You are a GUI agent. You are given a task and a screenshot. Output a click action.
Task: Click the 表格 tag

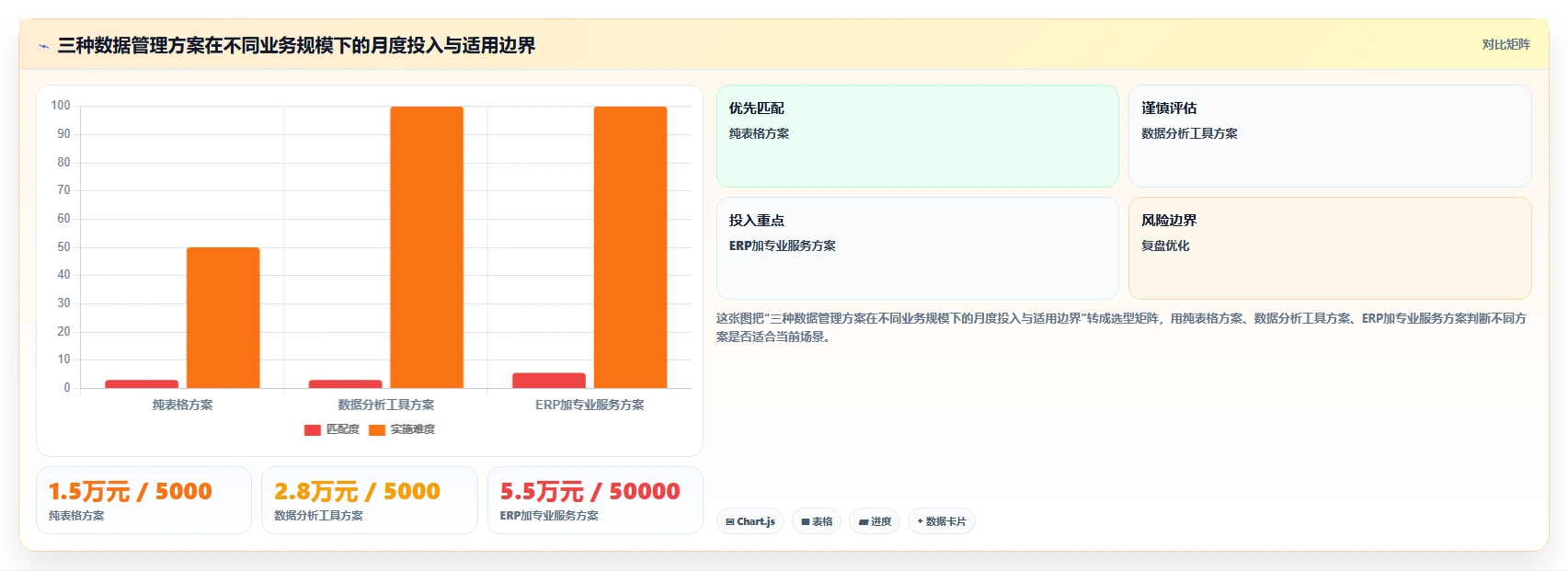tap(817, 521)
